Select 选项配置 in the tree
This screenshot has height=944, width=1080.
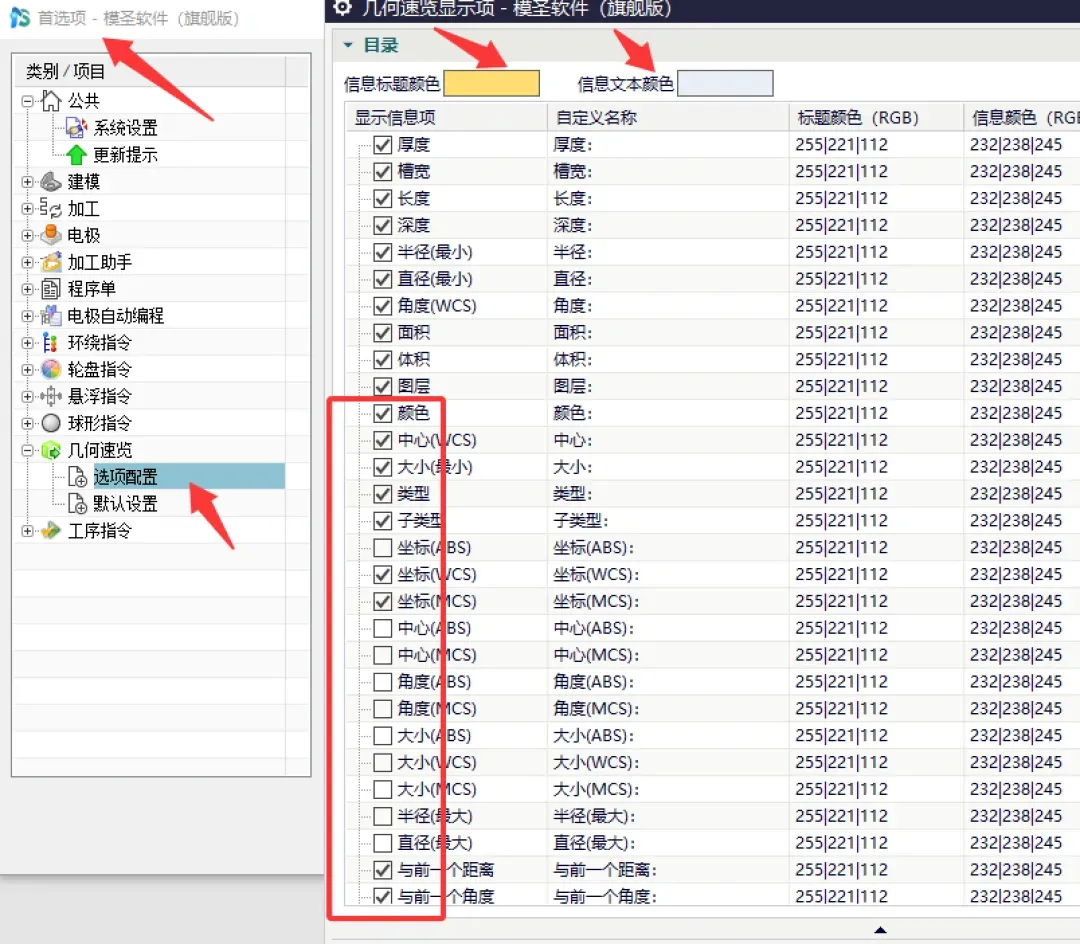(125, 476)
